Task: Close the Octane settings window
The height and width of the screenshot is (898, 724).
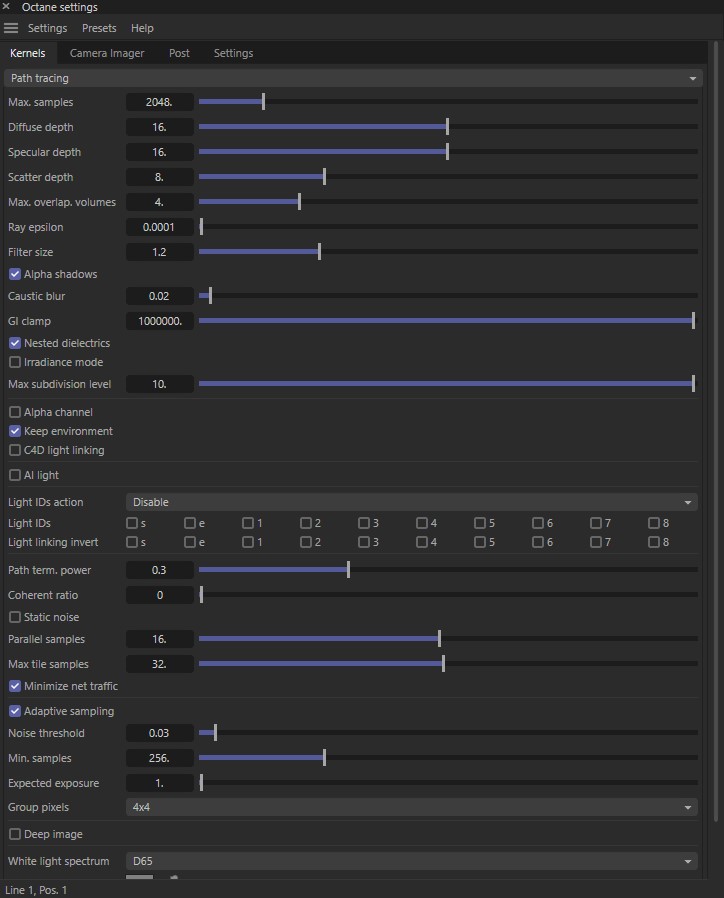Action: (6, 7)
